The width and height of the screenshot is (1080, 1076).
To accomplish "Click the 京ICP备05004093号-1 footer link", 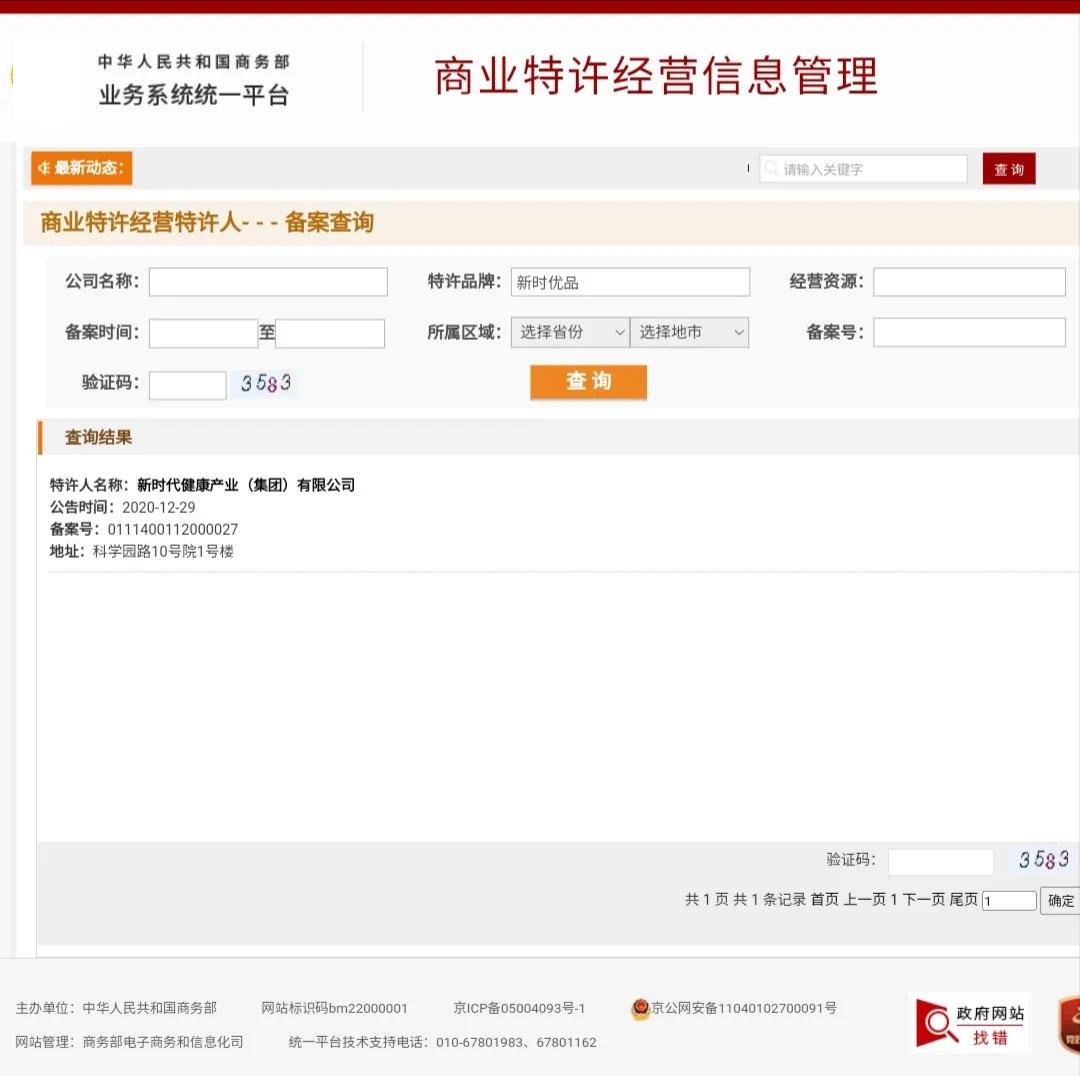I will [519, 1008].
